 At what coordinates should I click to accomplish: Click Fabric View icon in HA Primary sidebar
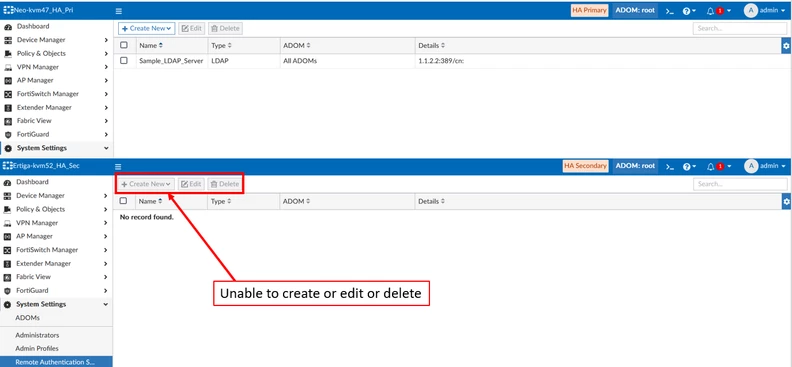[8, 121]
